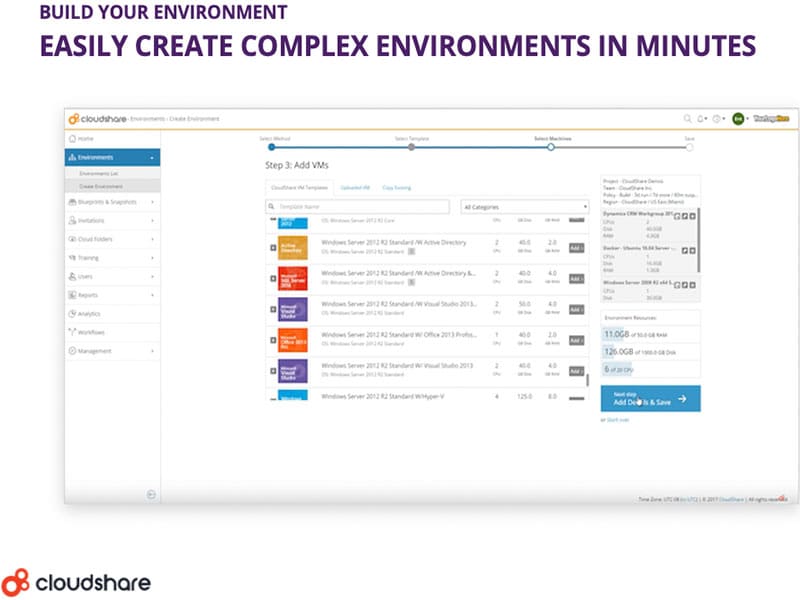The height and width of the screenshot is (600, 800).
Task: Add the 40.0 GB W/ Visual Studio 2013 template
Action: pyautogui.click(x=577, y=371)
